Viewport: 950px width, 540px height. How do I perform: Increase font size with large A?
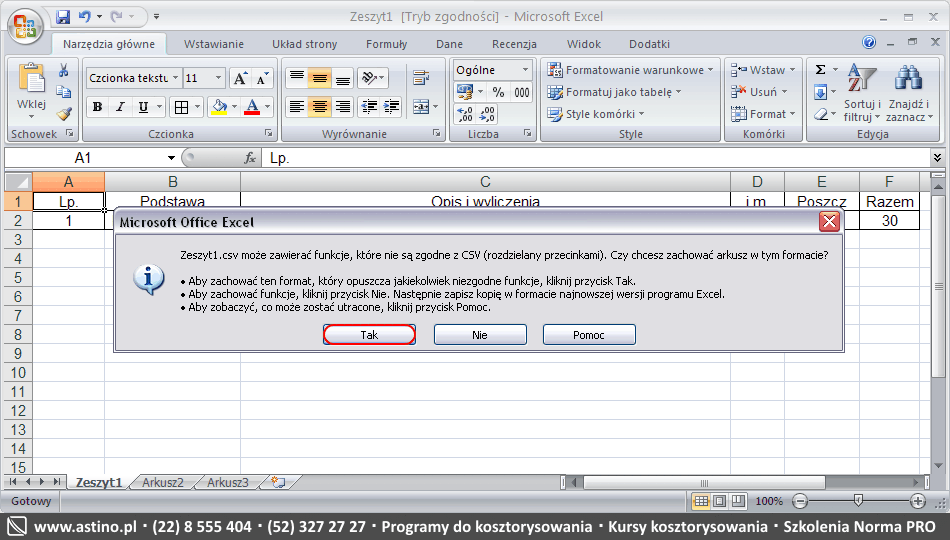(x=241, y=78)
